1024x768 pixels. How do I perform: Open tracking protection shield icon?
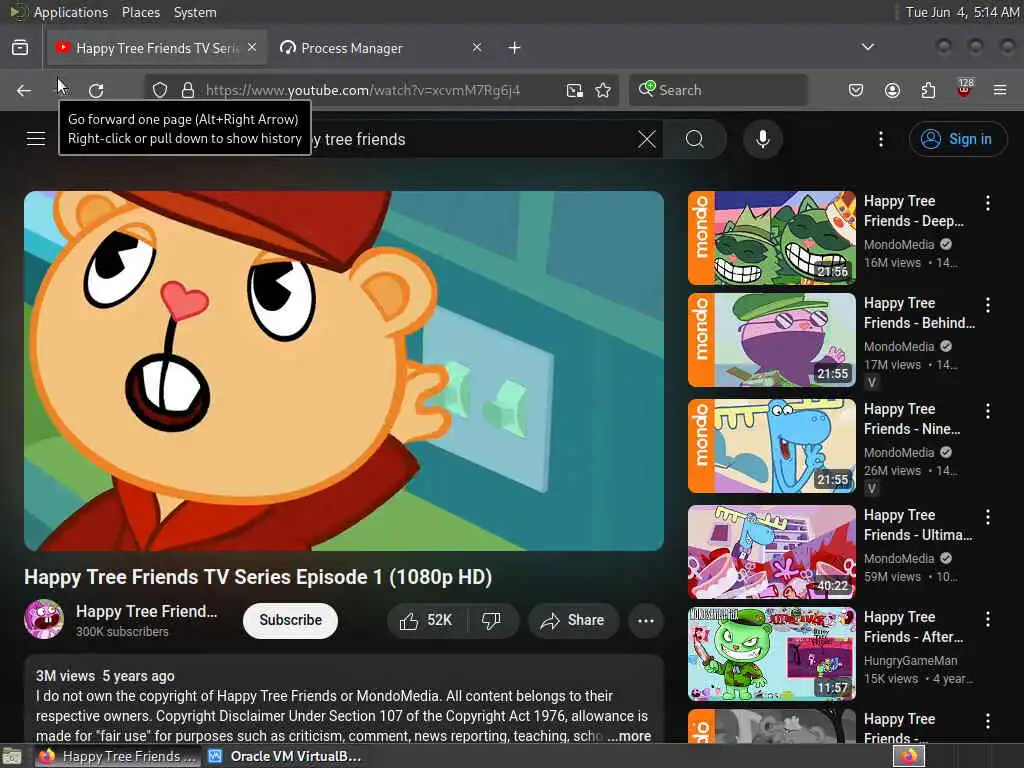(160, 90)
